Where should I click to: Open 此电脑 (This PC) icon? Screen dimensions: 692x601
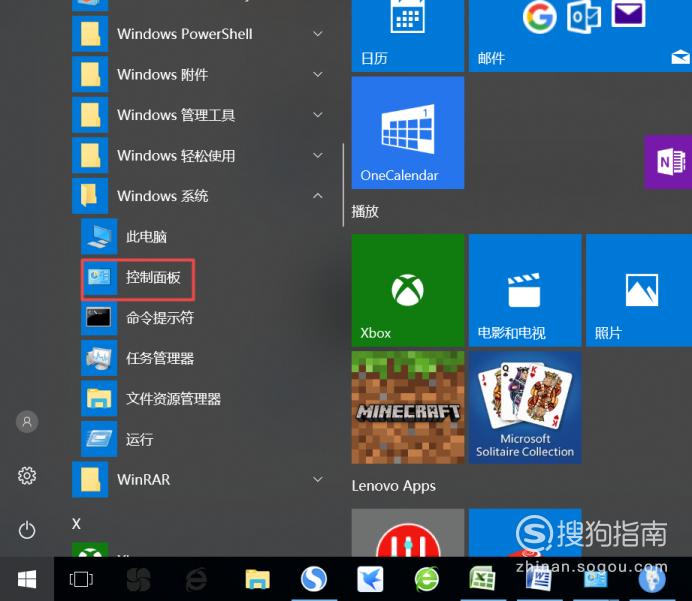tap(99, 237)
